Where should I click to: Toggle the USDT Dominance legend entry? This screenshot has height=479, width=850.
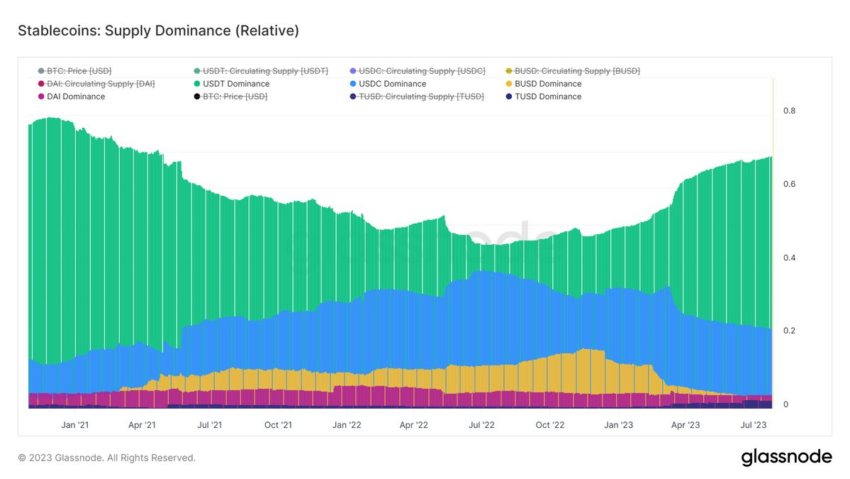231,84
